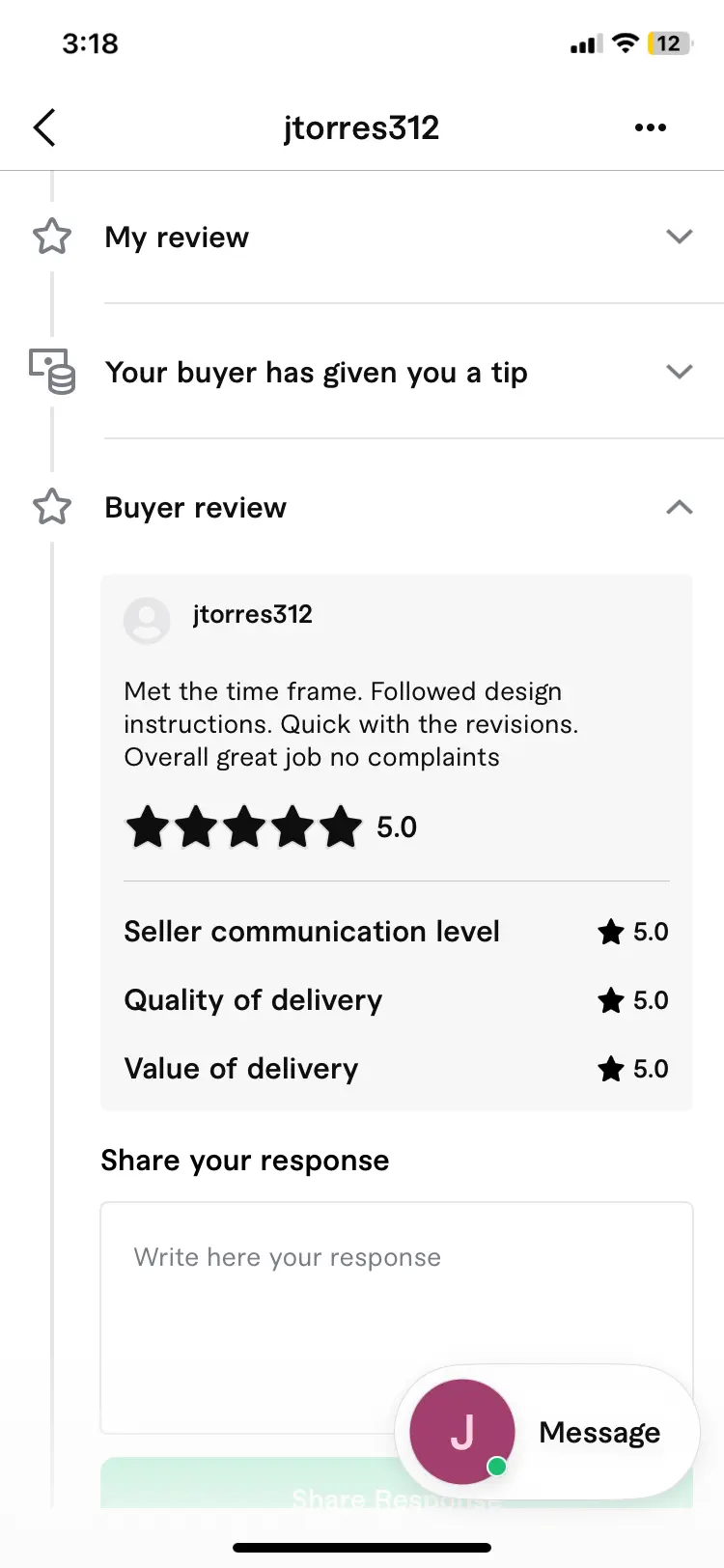
Task: Tap the star icon beside My review
Action: coord(52,237)
